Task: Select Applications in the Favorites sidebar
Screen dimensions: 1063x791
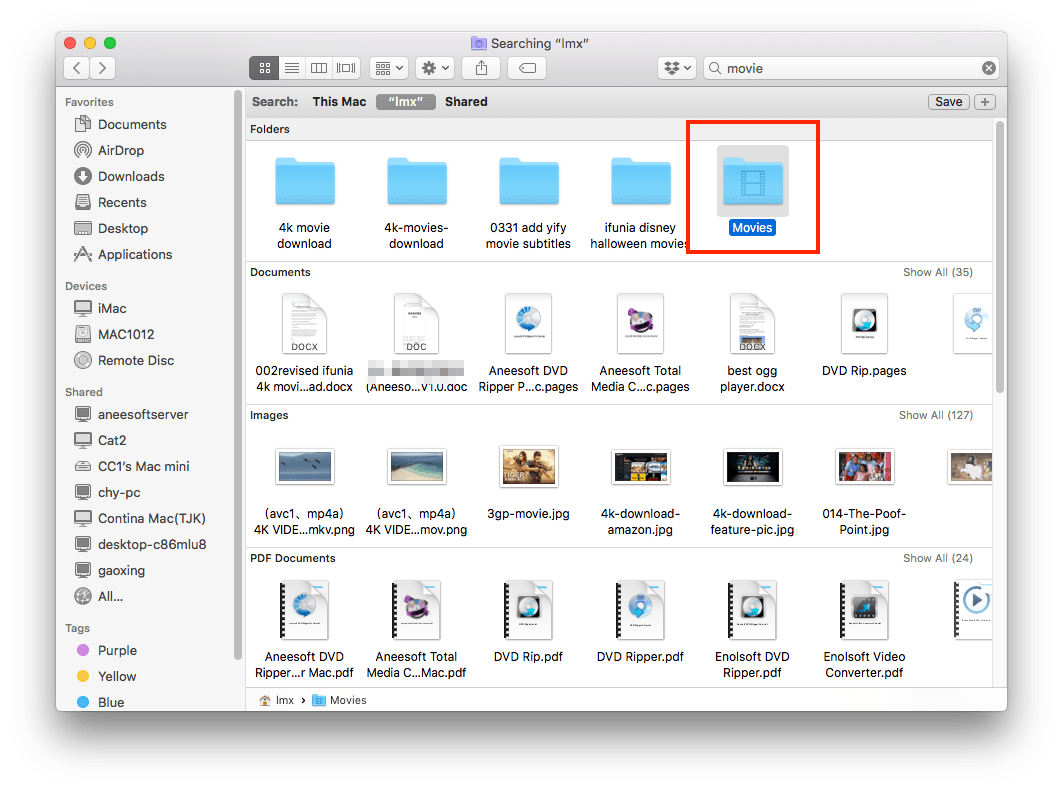Action: tap(133, 254)
